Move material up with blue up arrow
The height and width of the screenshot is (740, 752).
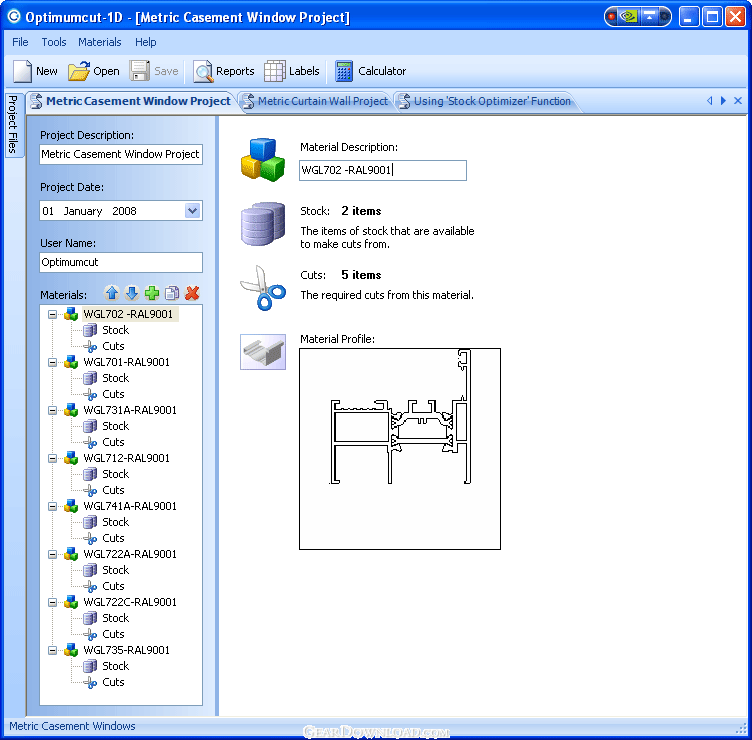pyautogui.click(x=112, y=293)
